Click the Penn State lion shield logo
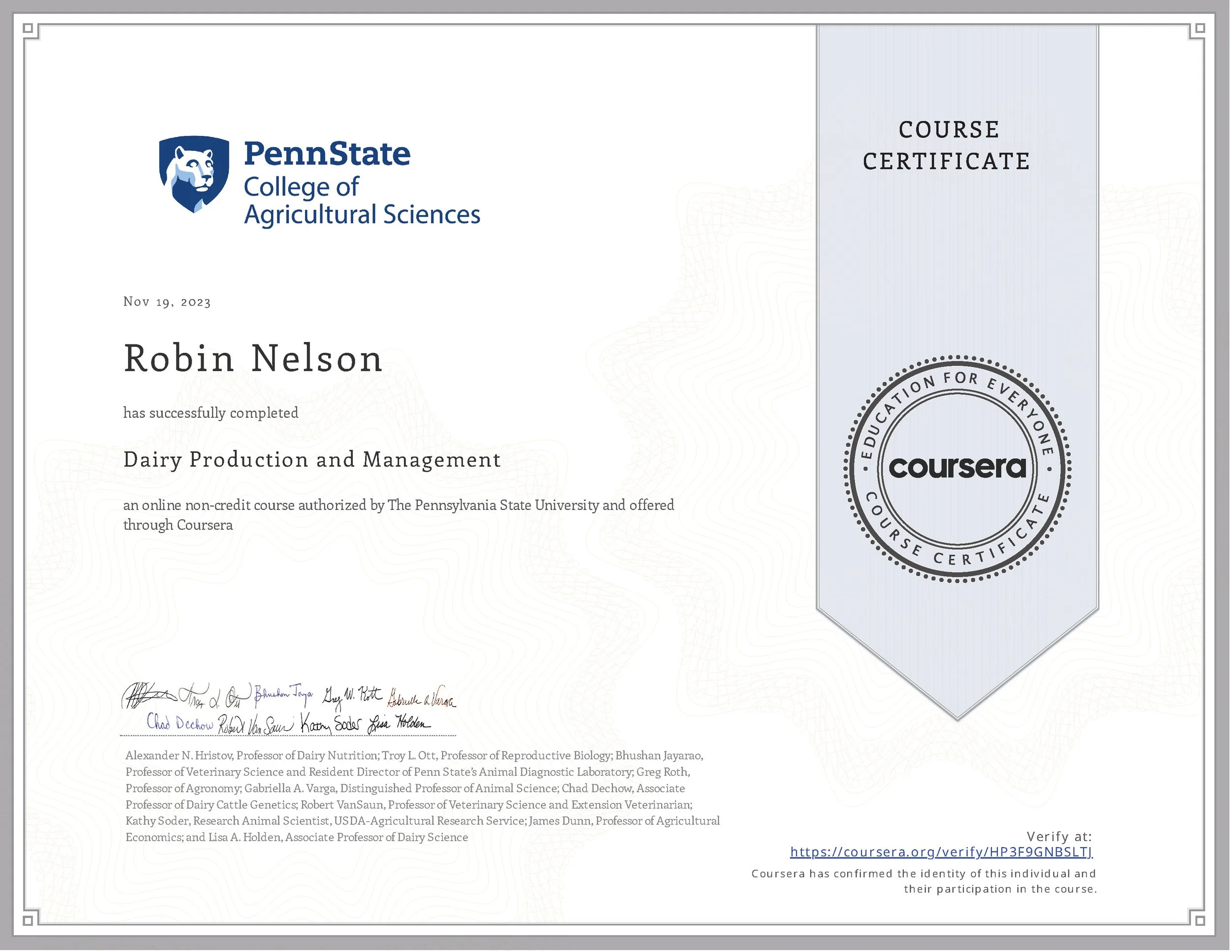 click(194, 174)
